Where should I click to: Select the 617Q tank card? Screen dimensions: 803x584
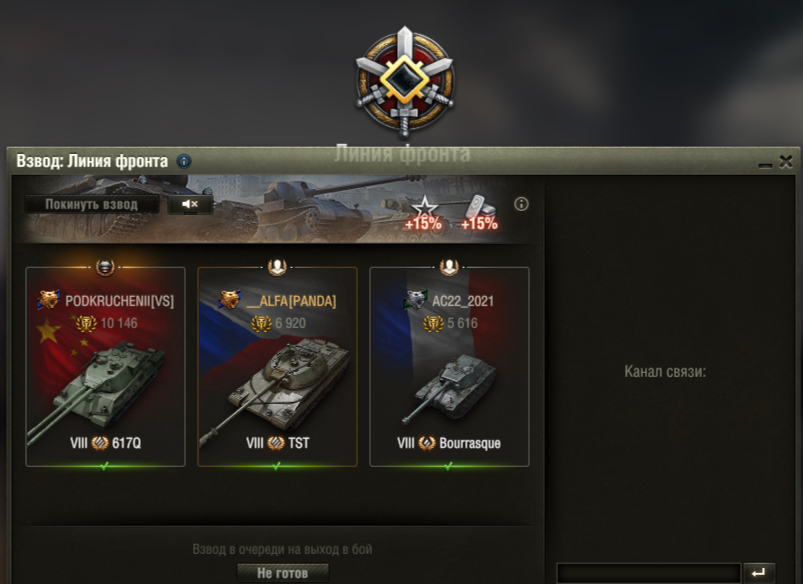tap(105, 366)
